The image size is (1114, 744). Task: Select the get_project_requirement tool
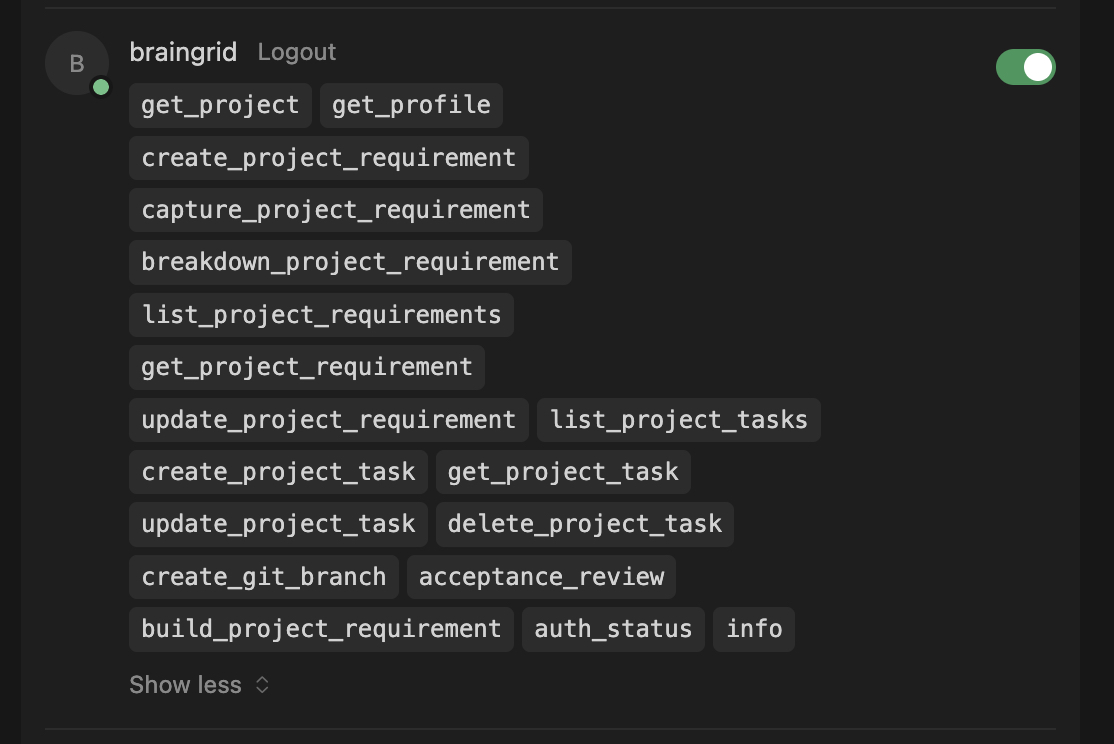point(306,367)
